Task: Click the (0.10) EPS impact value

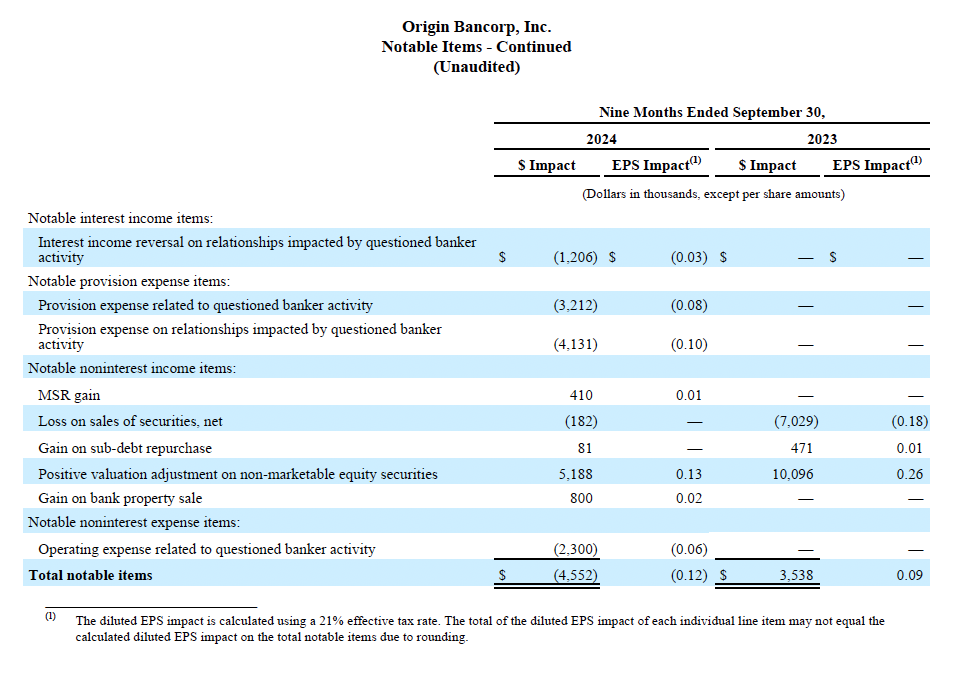Action: (689, 344)
